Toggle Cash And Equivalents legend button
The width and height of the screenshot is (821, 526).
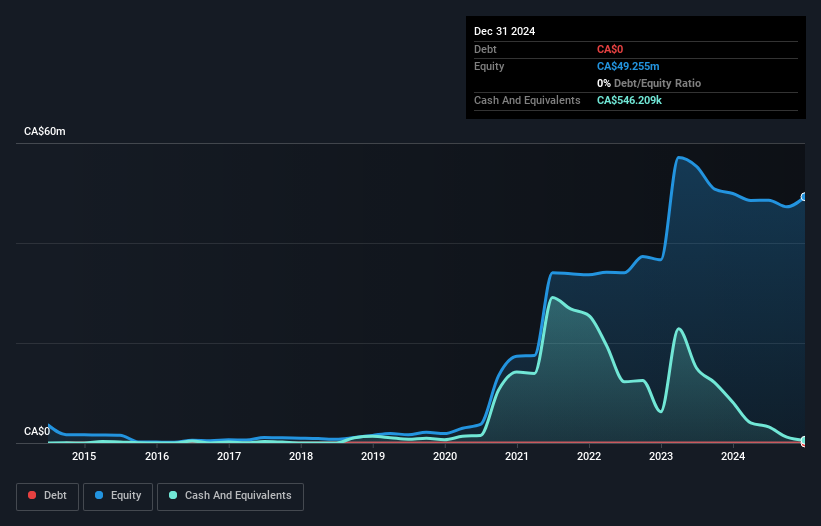pyautogui.click(x=230, y=496)
